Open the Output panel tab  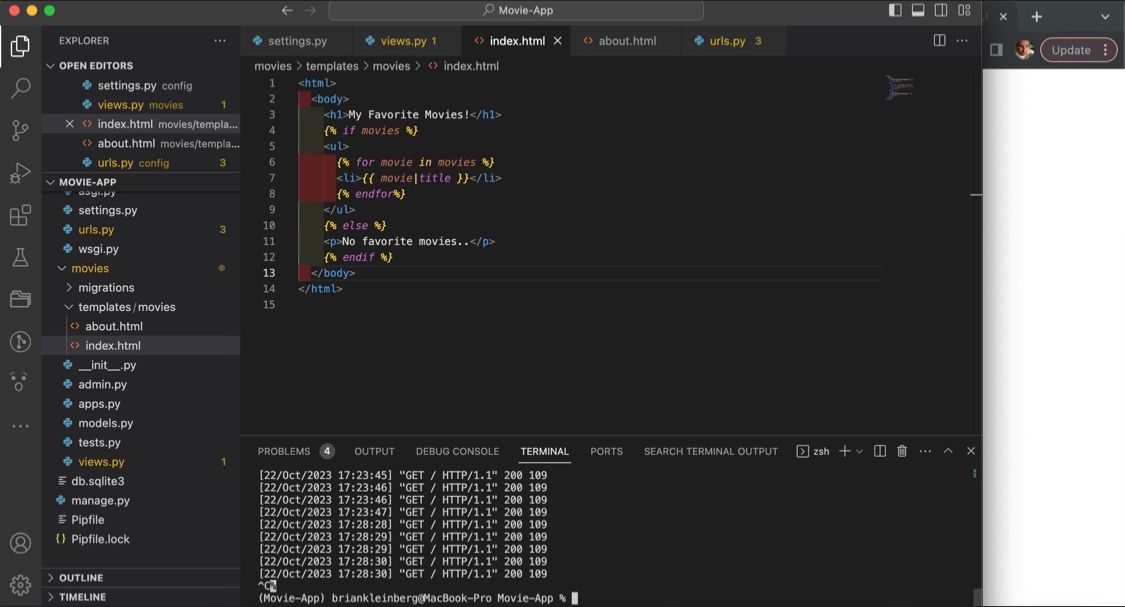[x=374, y=451]
